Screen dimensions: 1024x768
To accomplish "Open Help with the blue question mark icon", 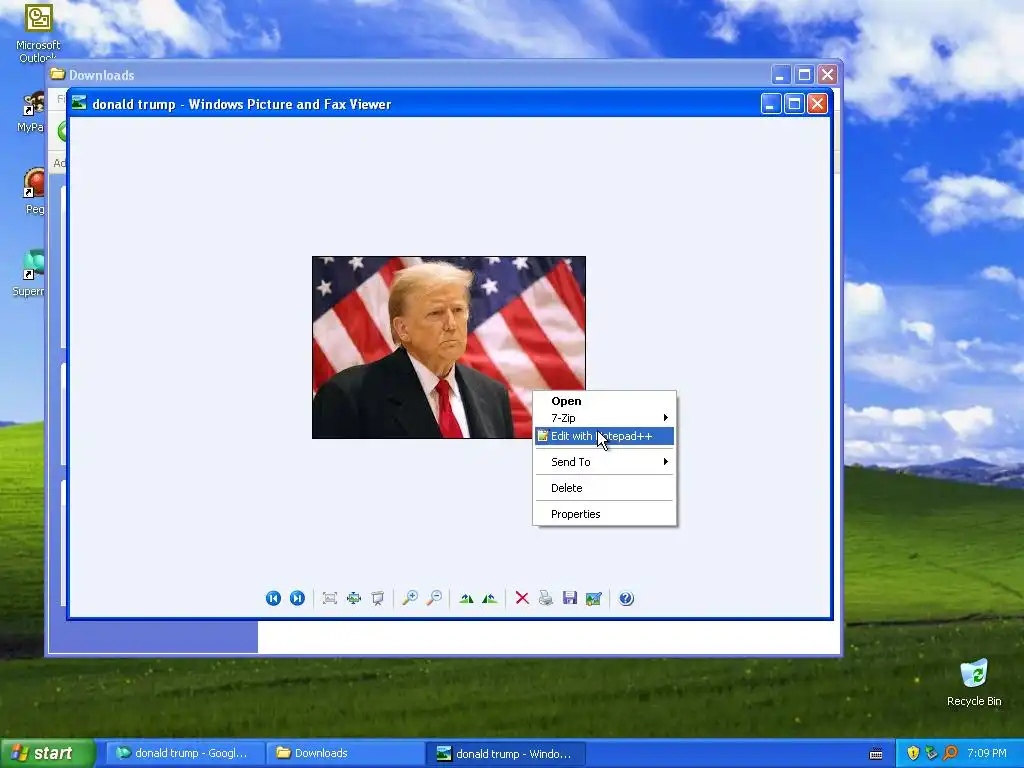I will click(x=626, y=598).
